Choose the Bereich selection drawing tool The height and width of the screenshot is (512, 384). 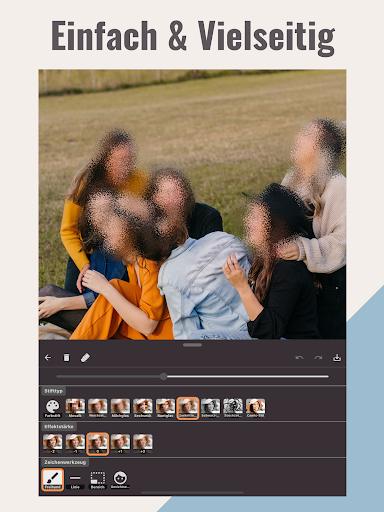tap(98, 480)
